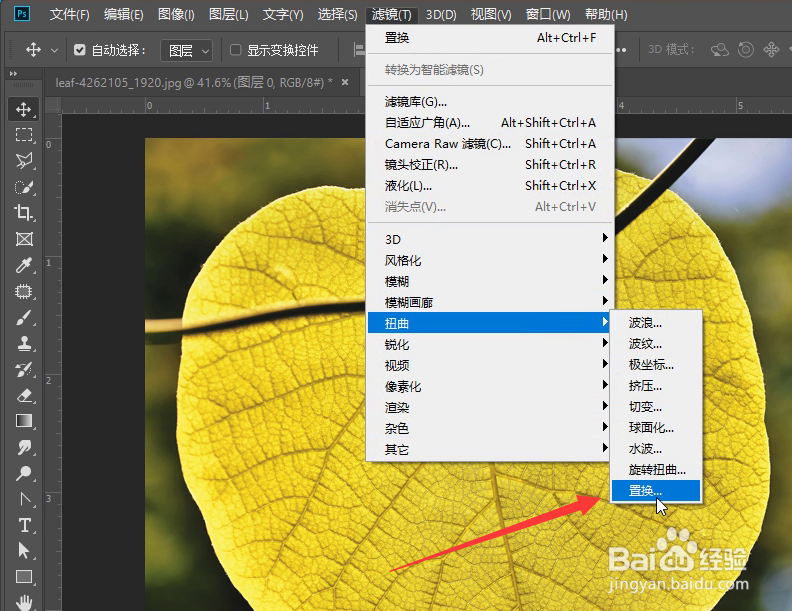Select the History Brush tool
The image size is (792, 611).
(23, 370)
